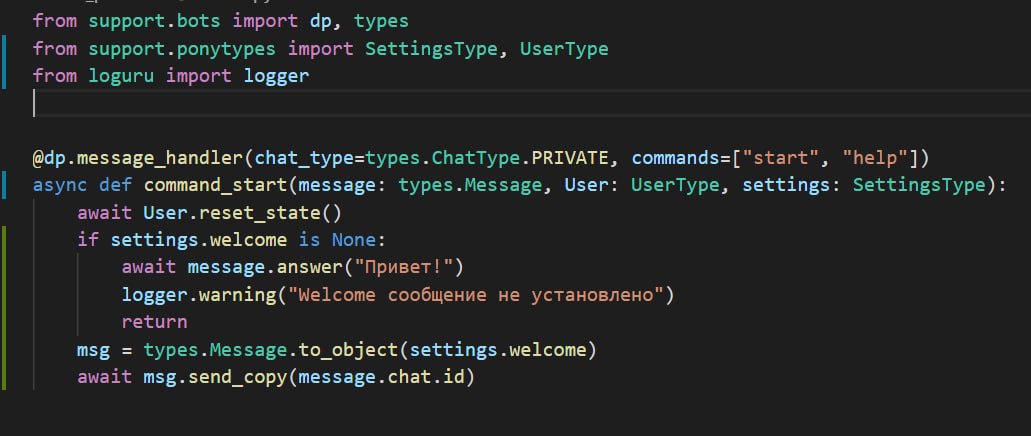Click 'UserType' in the ponytypes import line
Viewport: 1031px width, 436px height.
[x=564, y=49]
